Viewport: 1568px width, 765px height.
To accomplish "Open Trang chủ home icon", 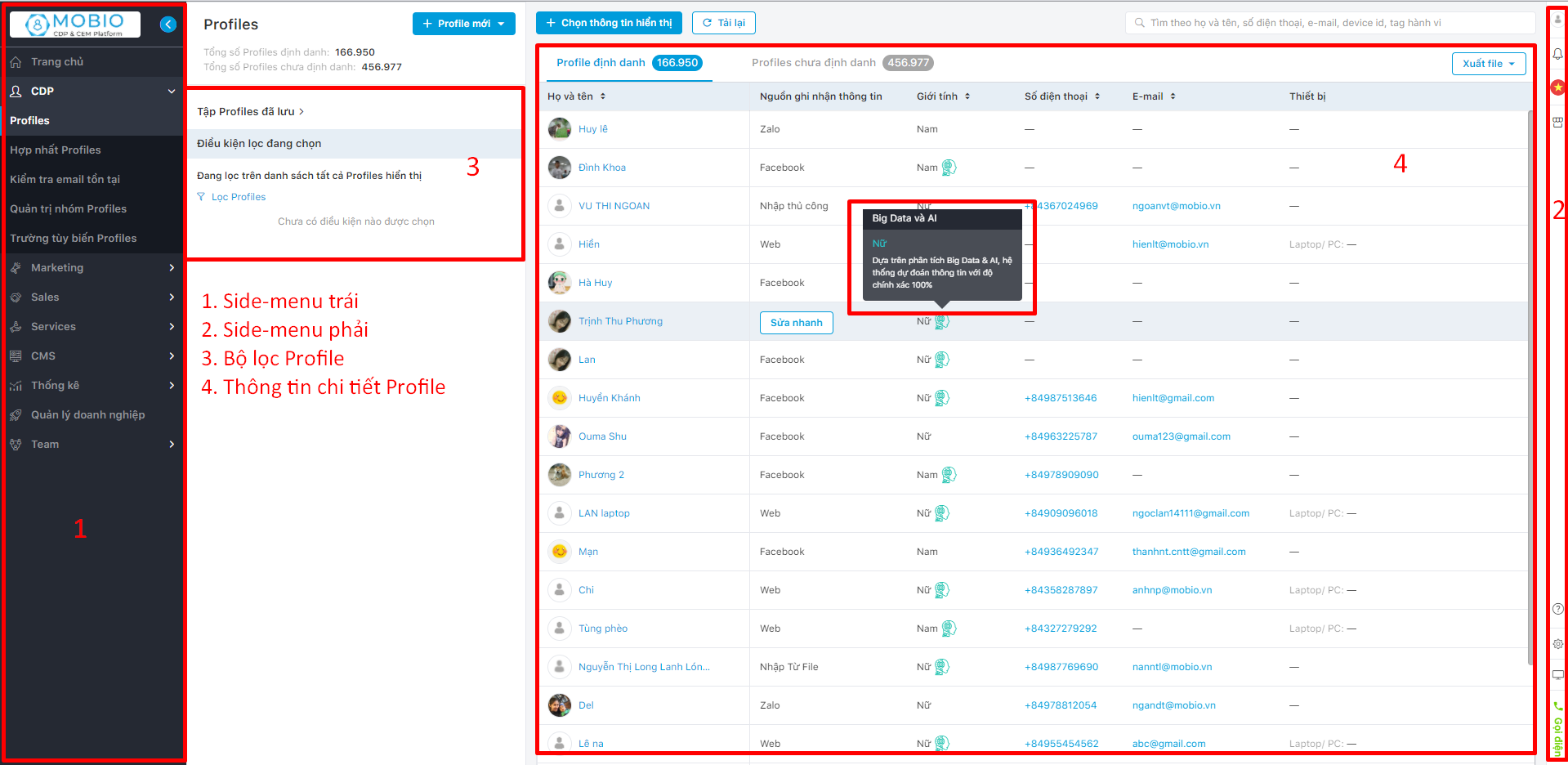I will (16, 62).
